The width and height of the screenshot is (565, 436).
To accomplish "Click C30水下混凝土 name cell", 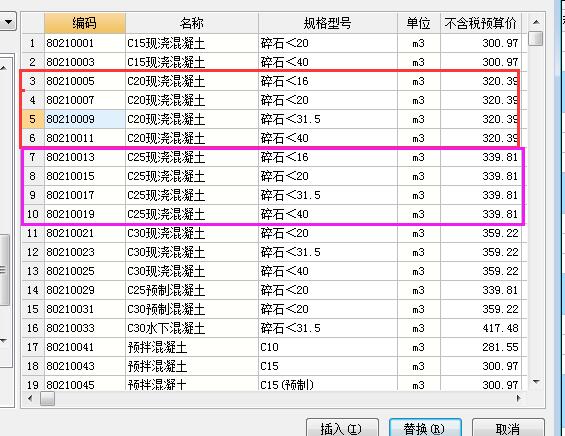I will point(192,328).
